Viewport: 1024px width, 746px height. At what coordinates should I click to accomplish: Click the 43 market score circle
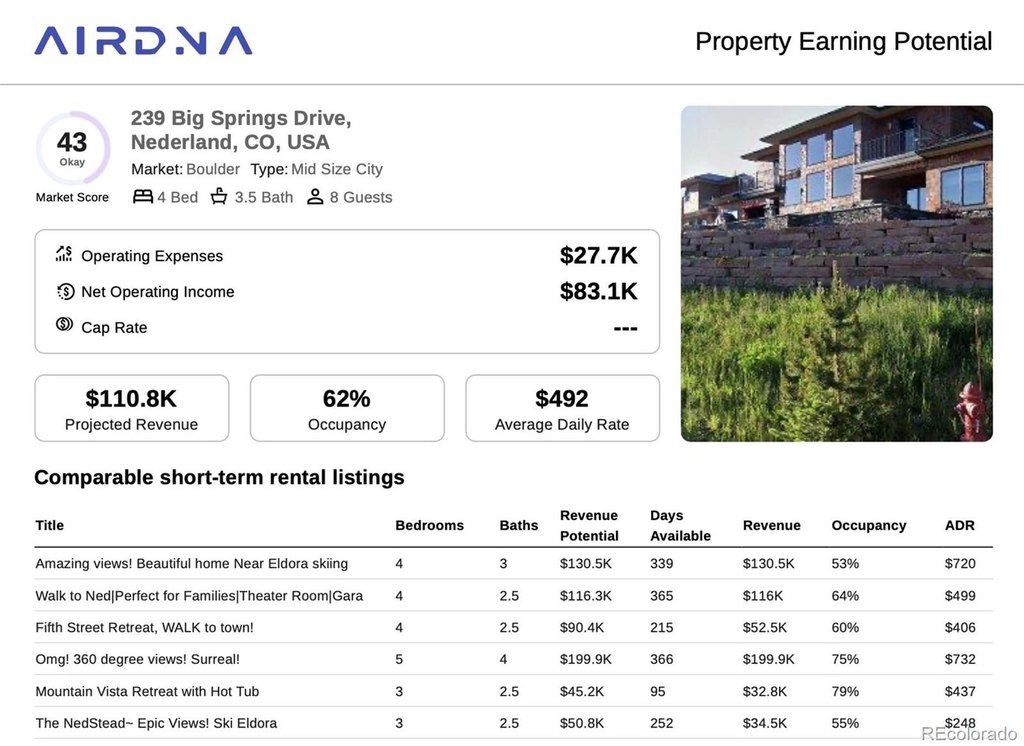[72, 148]
